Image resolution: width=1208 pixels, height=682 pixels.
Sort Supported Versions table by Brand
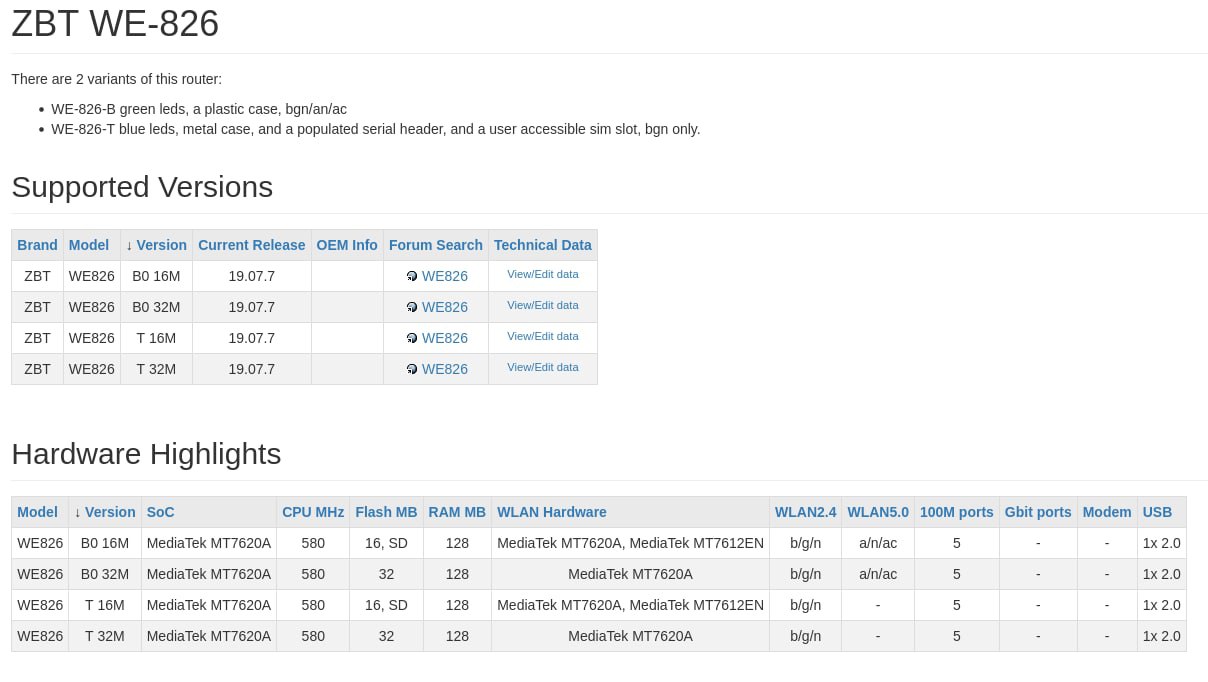37,245
